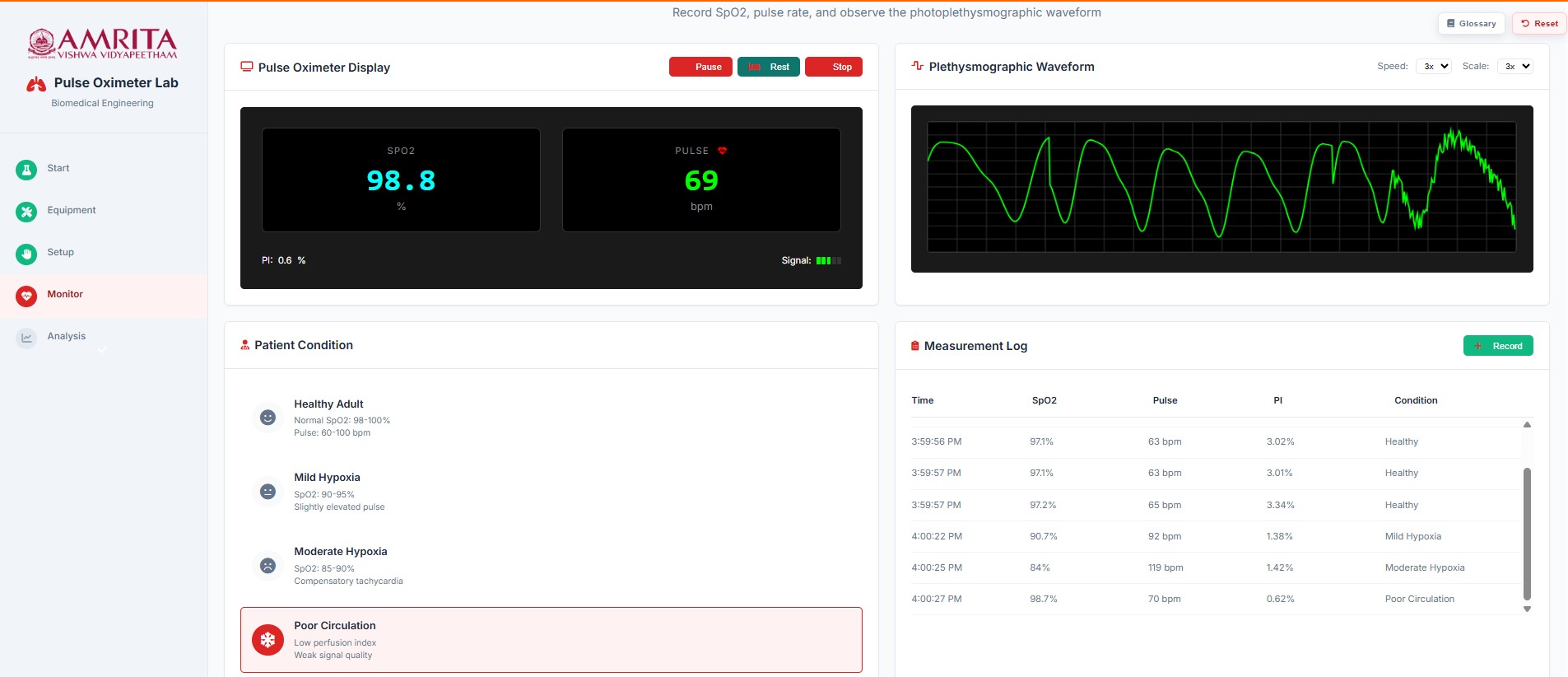Image resolution: width=1568 pixels, height=677 pixels.
Task: Click the Moderate Hypoxia sad face icon
Action: click(x=268, y=566)
